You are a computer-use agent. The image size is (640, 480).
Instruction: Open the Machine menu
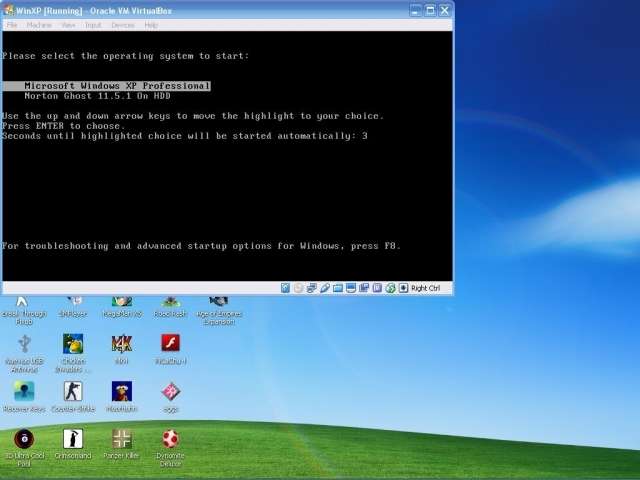39,25
